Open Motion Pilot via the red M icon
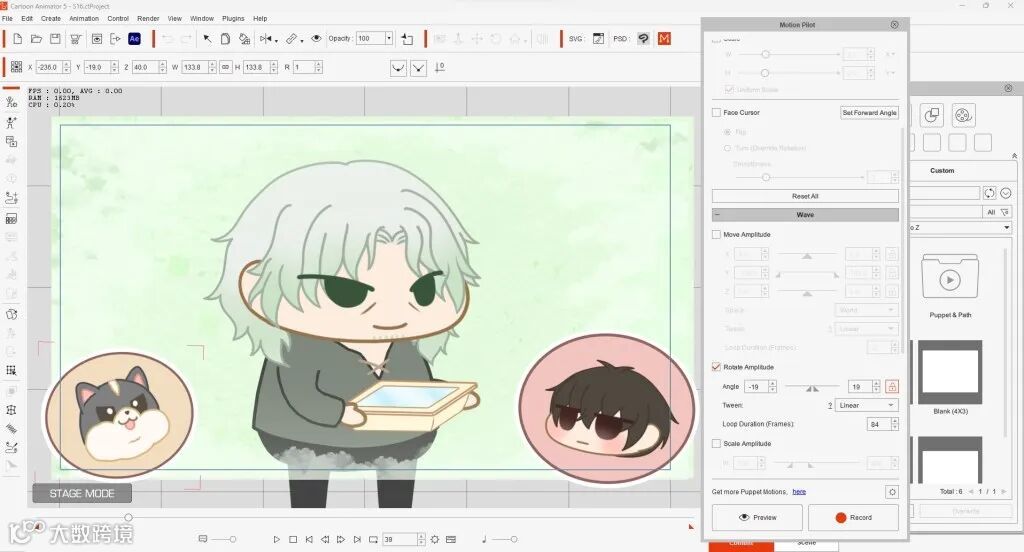Screen dimensions: 1024x552 [664, 39]
